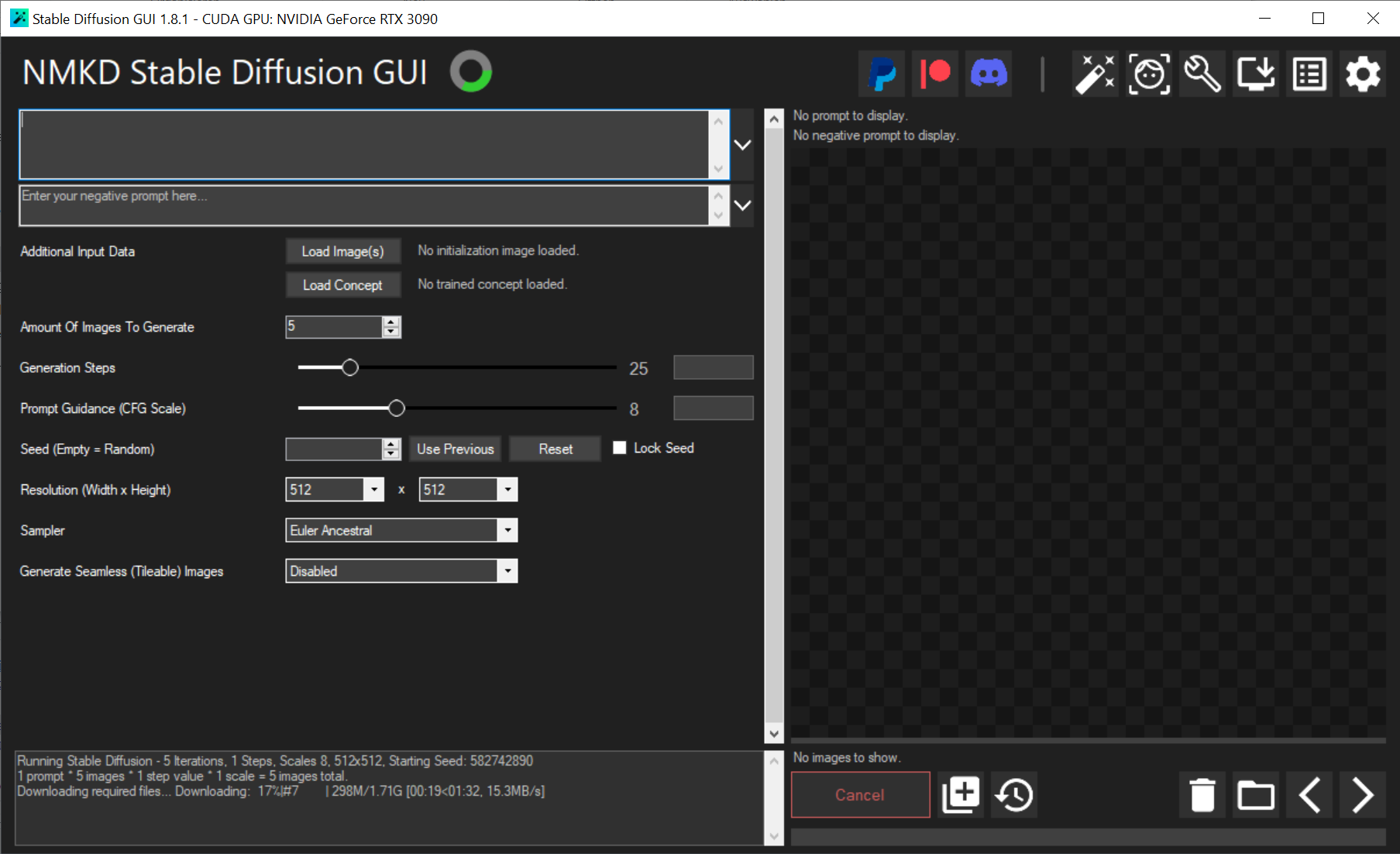Open the magic wand post-processing icon
1400x854 pixels.
click(1096, 74)
